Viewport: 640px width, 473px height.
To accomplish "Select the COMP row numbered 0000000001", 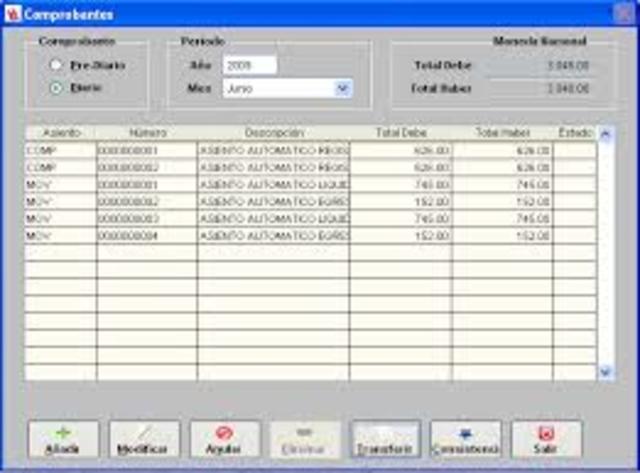I will 311,151.
